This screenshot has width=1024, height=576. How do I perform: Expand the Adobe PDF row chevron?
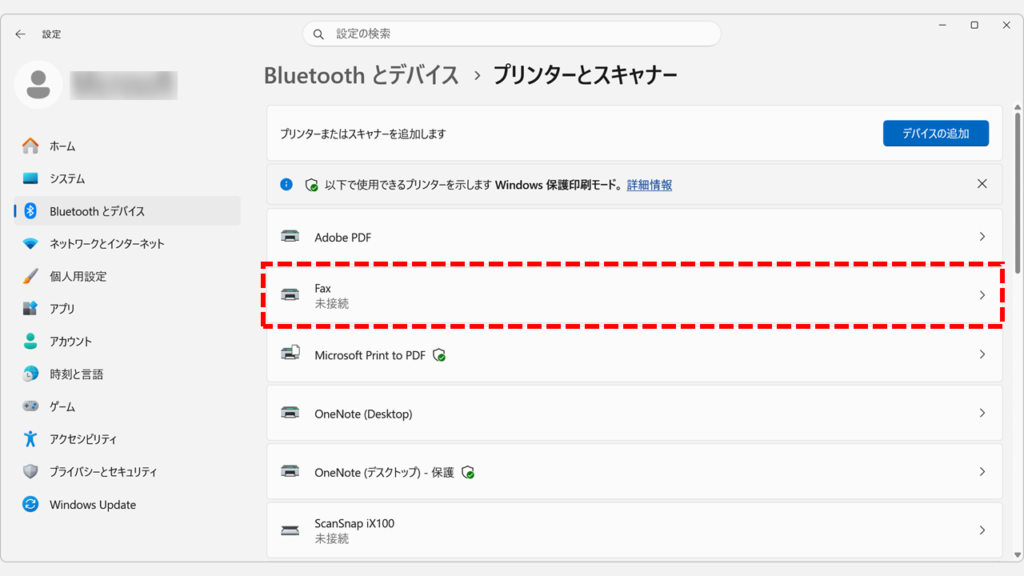982,236
